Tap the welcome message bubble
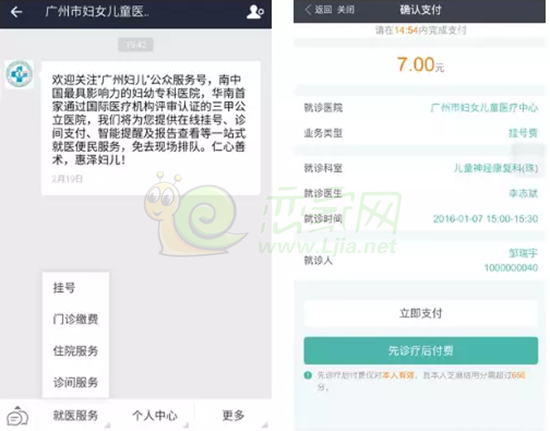Screen dimensions: 550x431 click(x=151, y=128)
